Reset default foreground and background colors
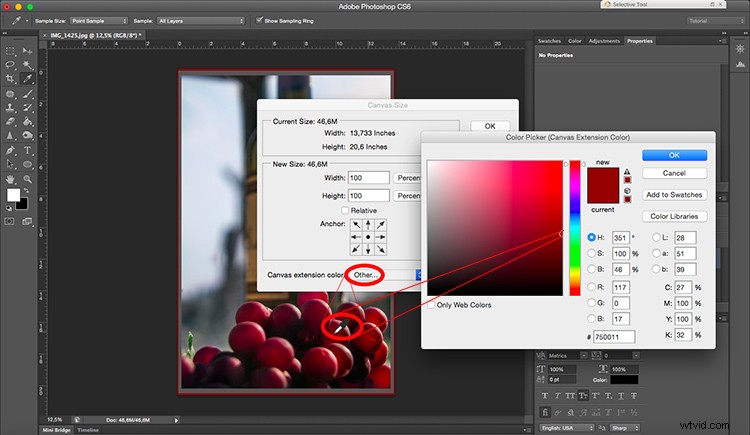Viewport: 750px width, 435px height. pyautogui.click(x=9, y=208)
